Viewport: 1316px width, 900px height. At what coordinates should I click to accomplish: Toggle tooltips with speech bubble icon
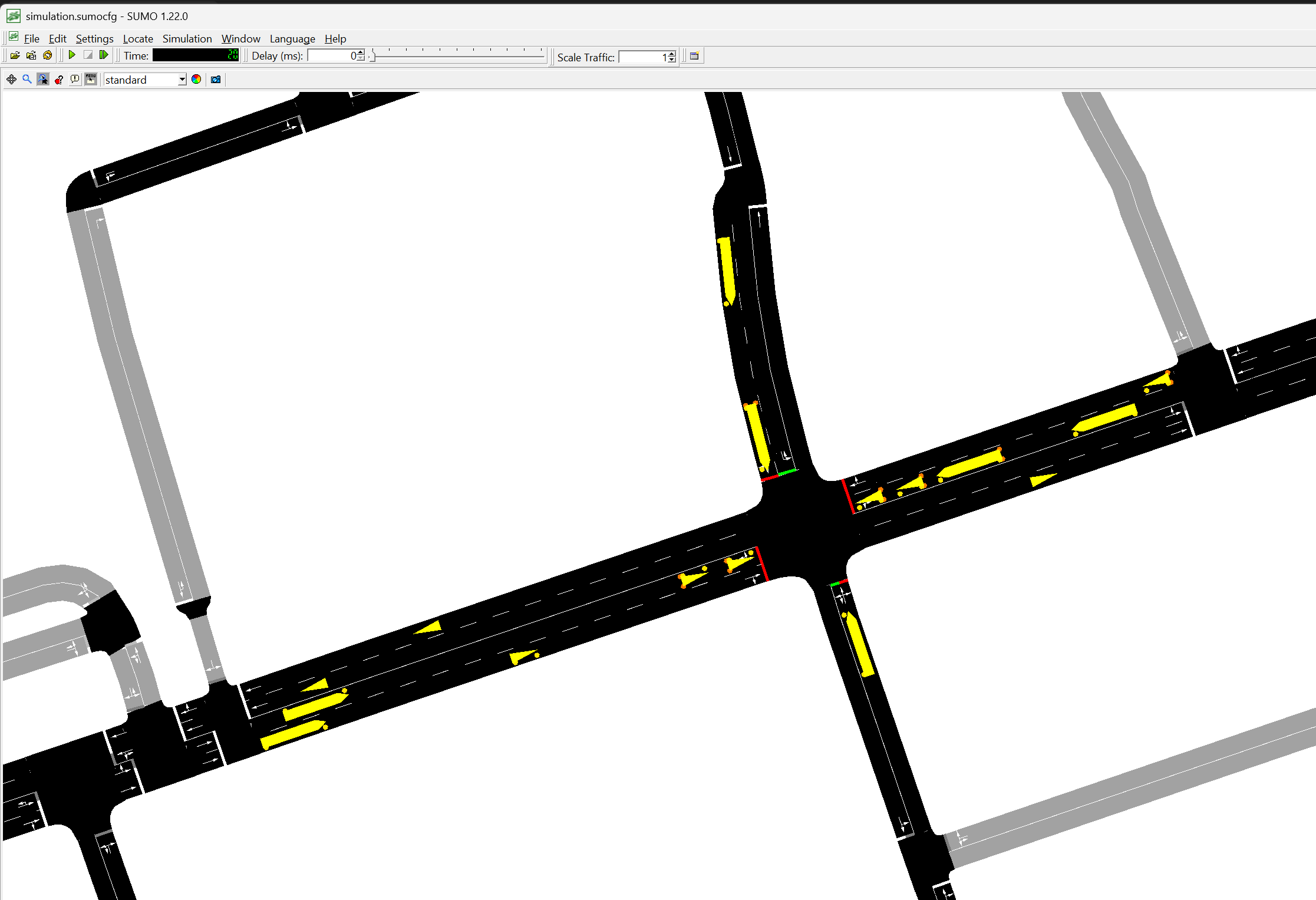75,80
